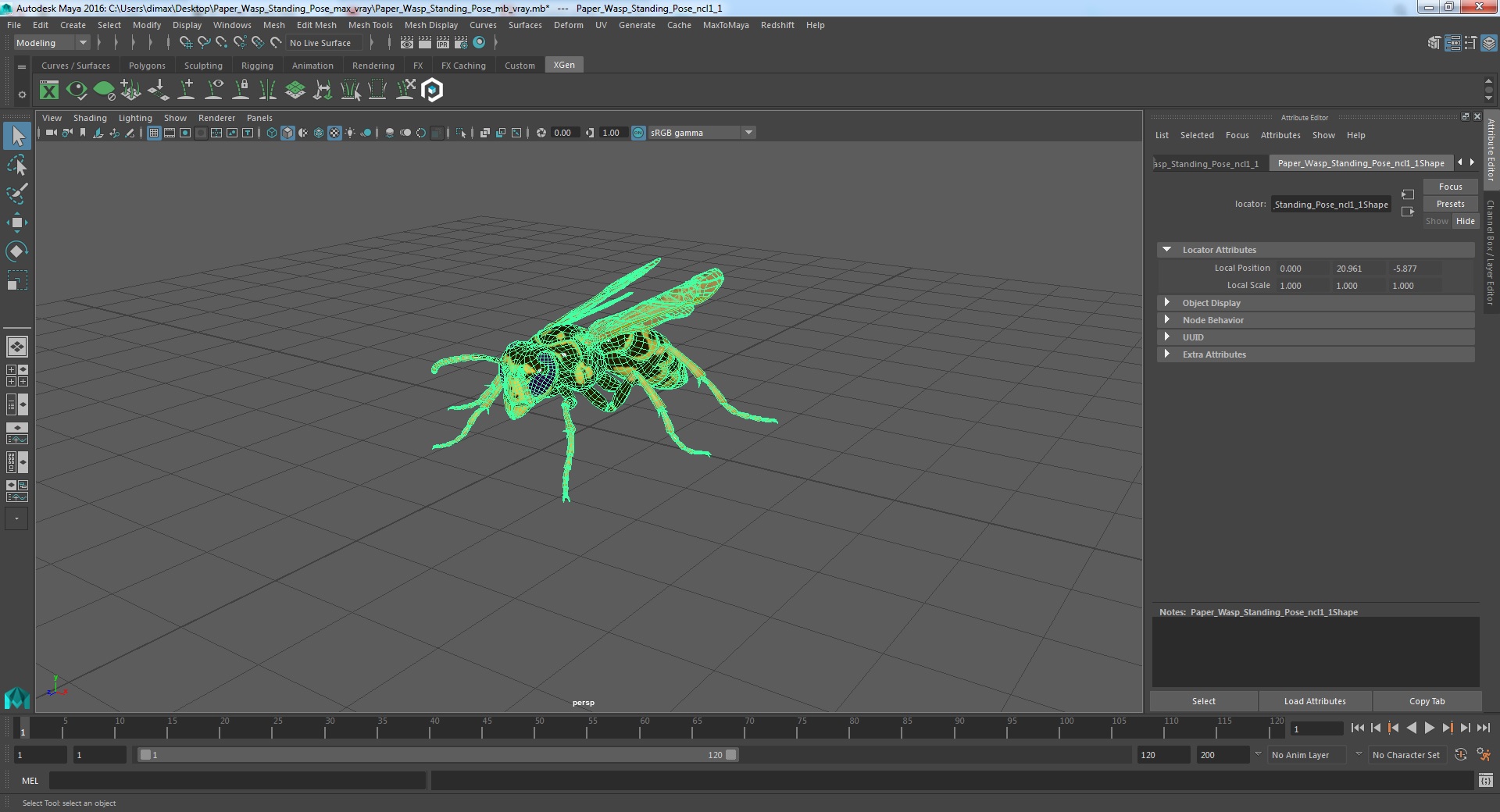The width and height of the screenshot is (1500, 812).
Task: Toggle use all lights bulb icon
Action: (x=350, y=133)
